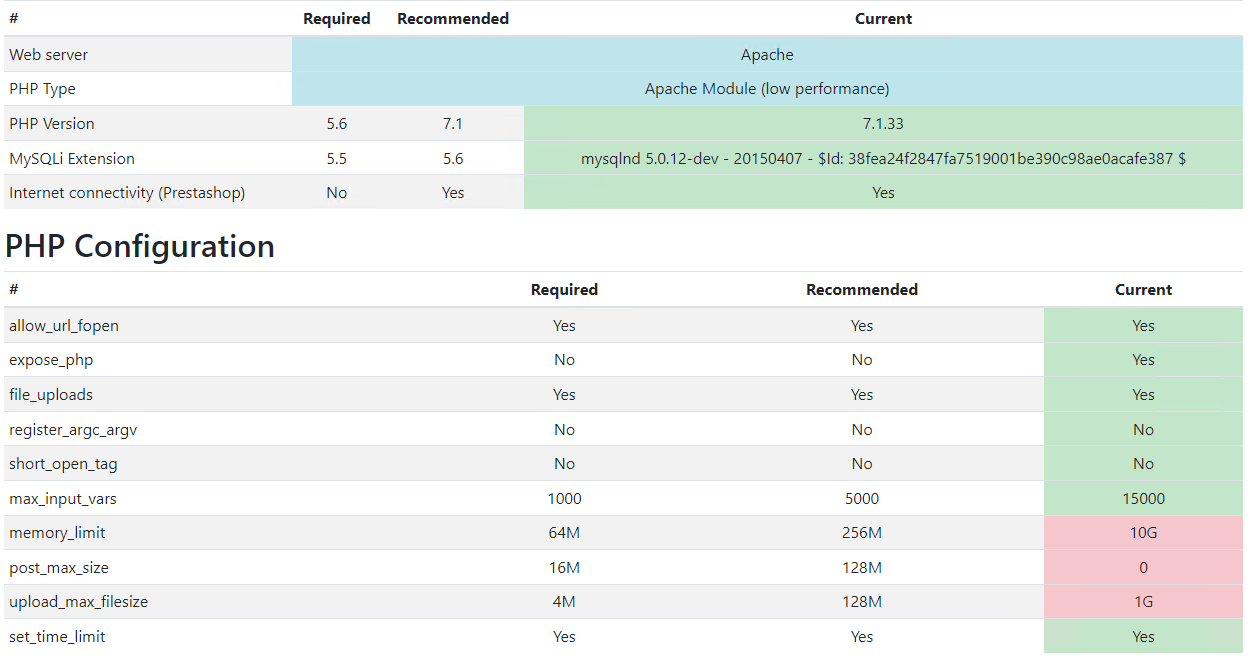Click the red post_max_size 0 cell
The width and height of the screenshot is (1257, 664).
click(1143, 567)
